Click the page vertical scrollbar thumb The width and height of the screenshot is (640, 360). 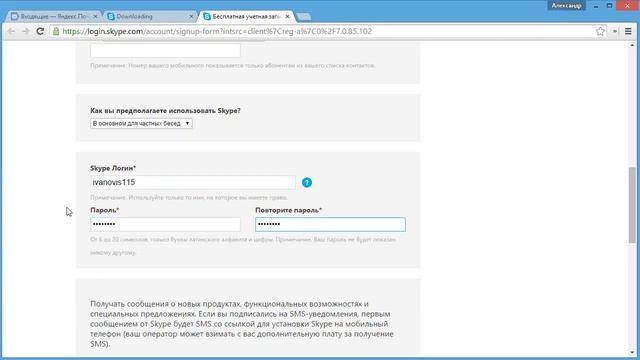click(632, 205)
